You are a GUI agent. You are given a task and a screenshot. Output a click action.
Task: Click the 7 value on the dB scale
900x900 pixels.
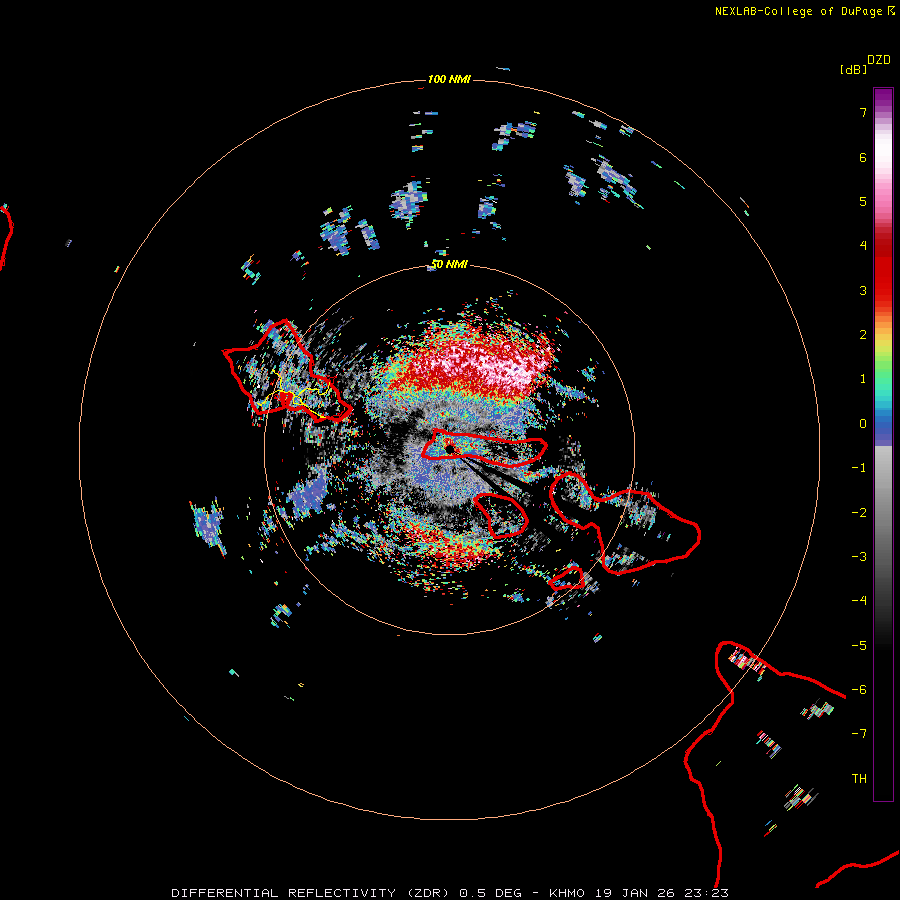(863, 112)
